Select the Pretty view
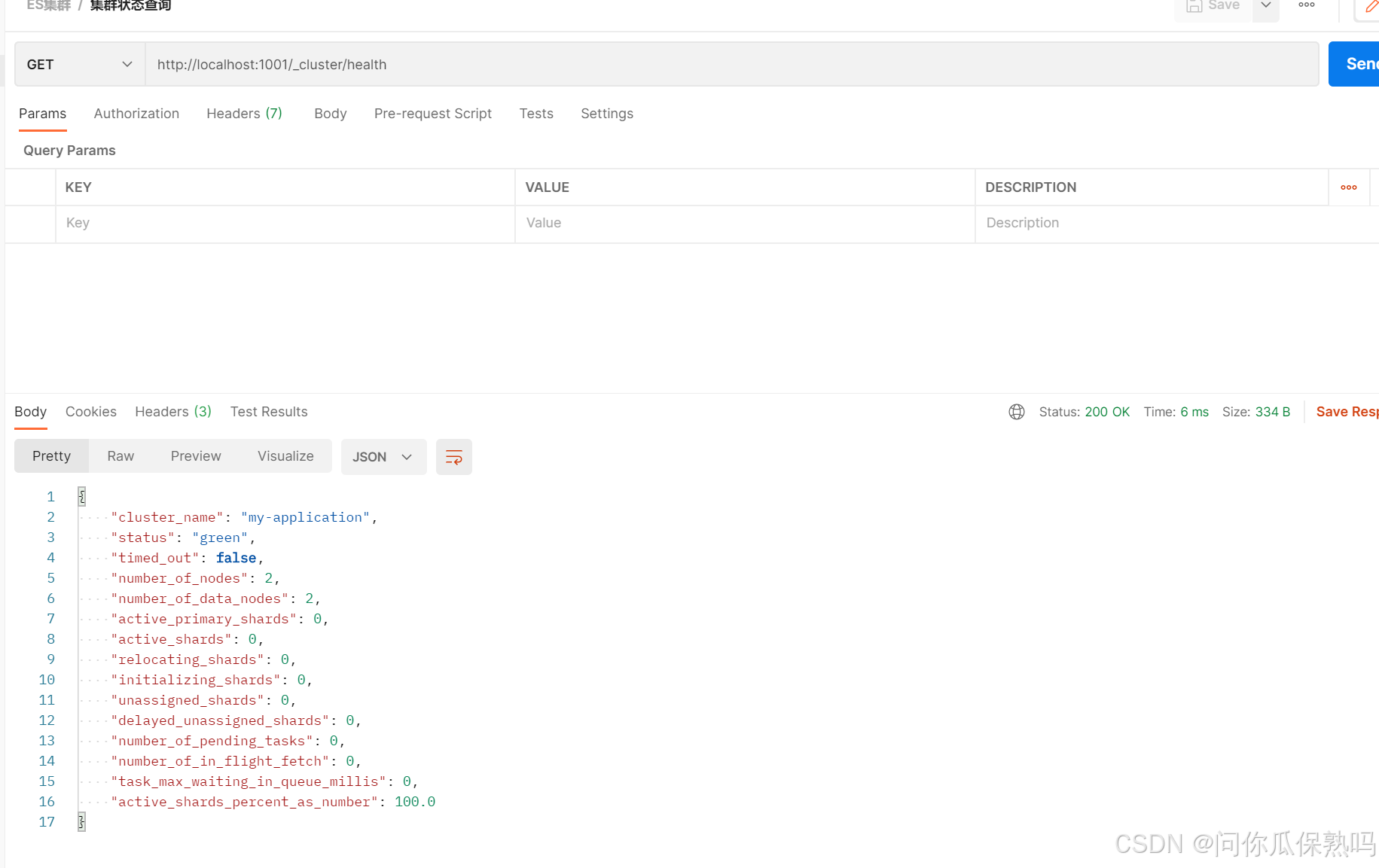The image size is (1379, 868). click(51, 456)
